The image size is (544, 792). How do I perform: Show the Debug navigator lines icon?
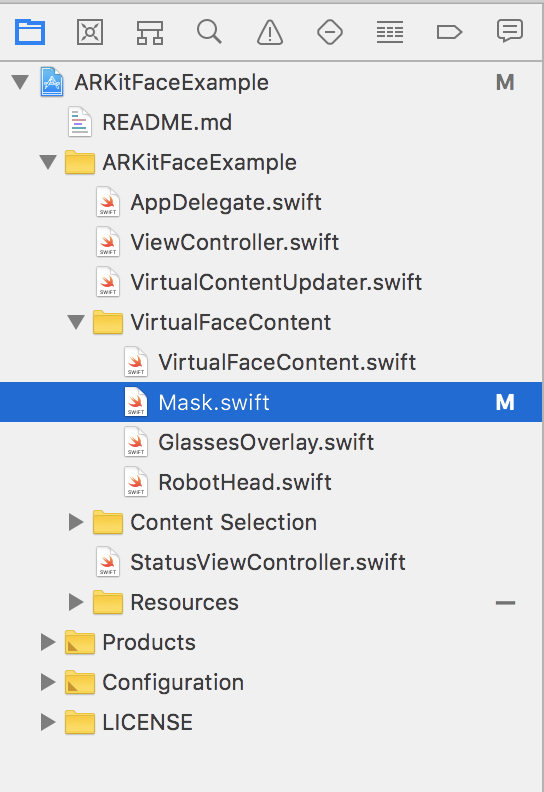pos(389,32)
